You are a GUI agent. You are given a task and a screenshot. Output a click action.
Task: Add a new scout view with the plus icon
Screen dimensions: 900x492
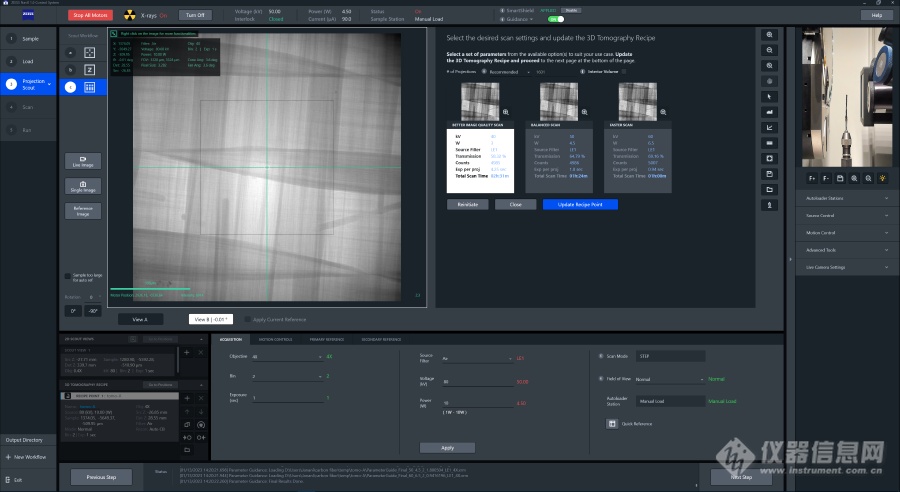[x=187, y=352]
